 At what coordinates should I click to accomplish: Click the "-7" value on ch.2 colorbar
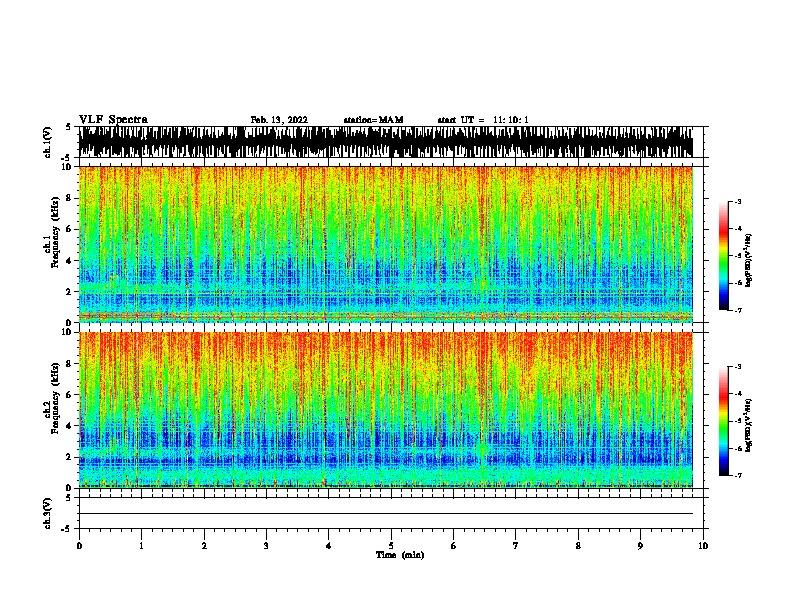click(737, 475)
